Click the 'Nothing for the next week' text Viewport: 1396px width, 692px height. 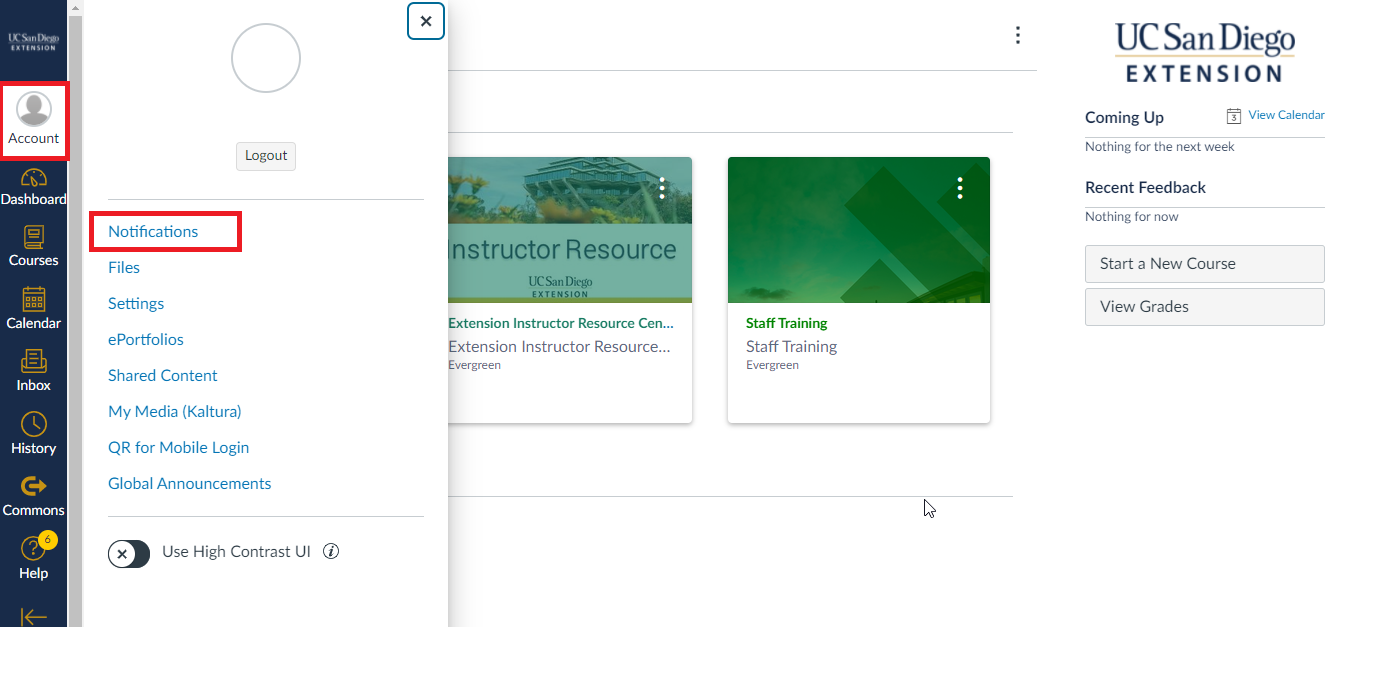1160,146
